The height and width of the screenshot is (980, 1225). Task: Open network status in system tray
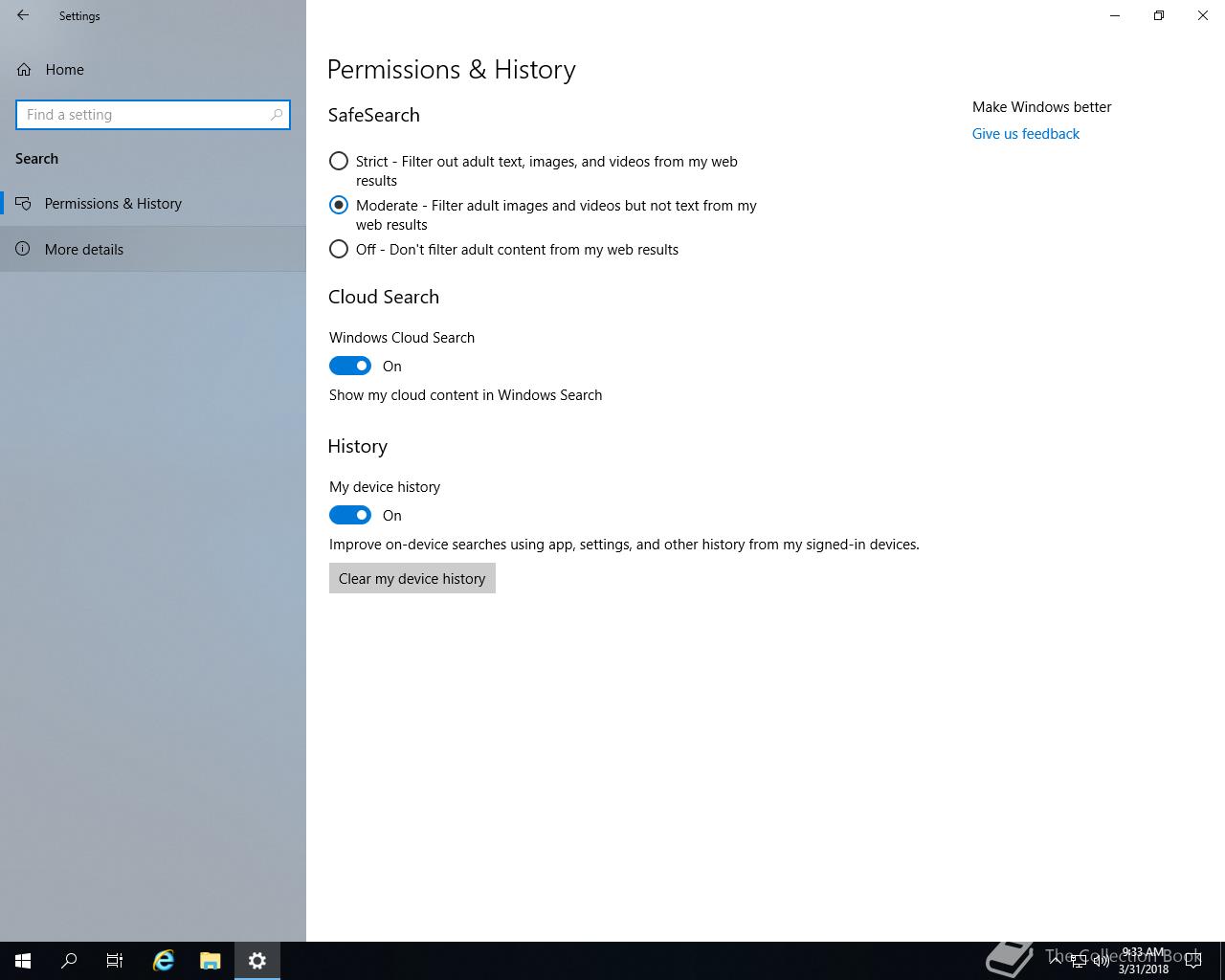click(1078, 961)
